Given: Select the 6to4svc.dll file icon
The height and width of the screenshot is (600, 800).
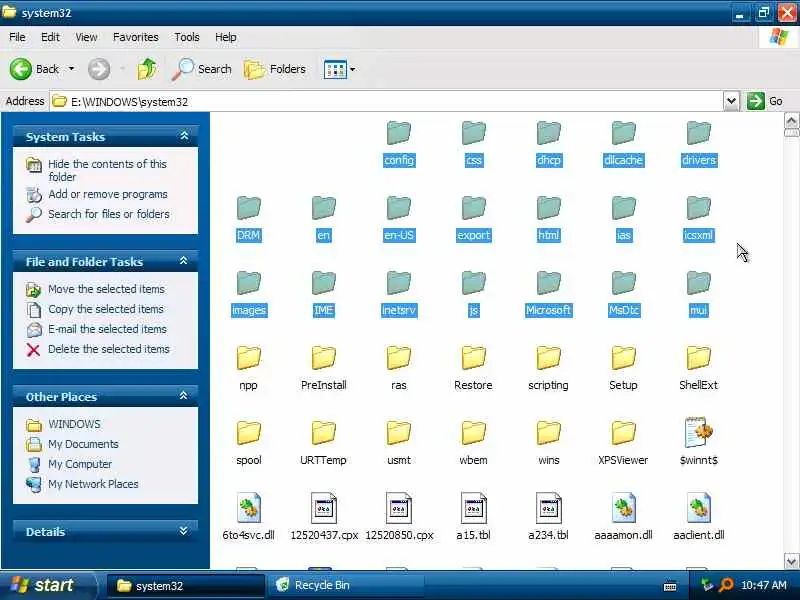Looking at the screenshot, I should (x=248, y=508).
